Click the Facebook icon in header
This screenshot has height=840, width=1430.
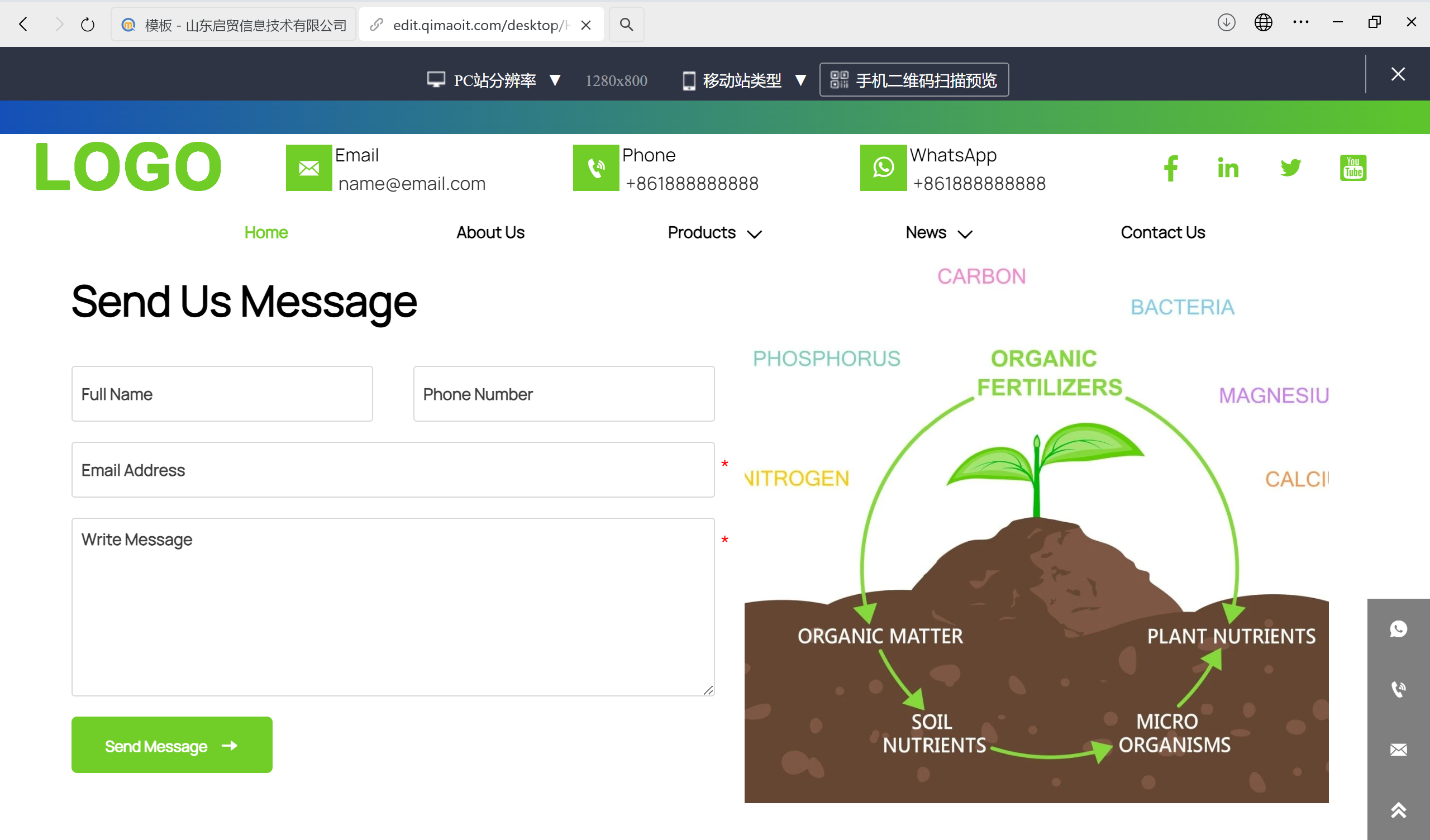[x=1171, y=168]
